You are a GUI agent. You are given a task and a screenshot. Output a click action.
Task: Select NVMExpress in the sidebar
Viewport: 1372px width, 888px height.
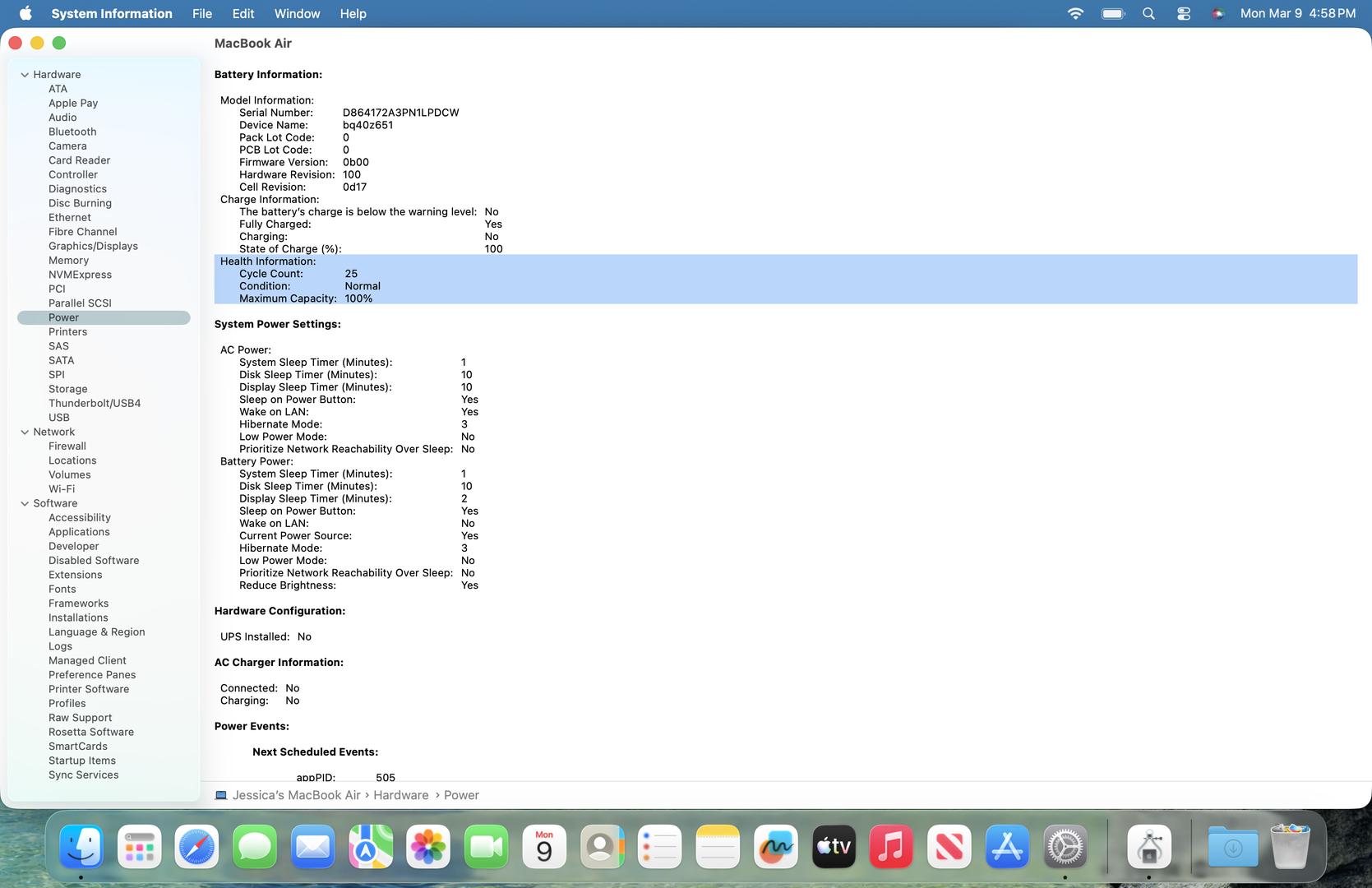(x=80, y=275)
